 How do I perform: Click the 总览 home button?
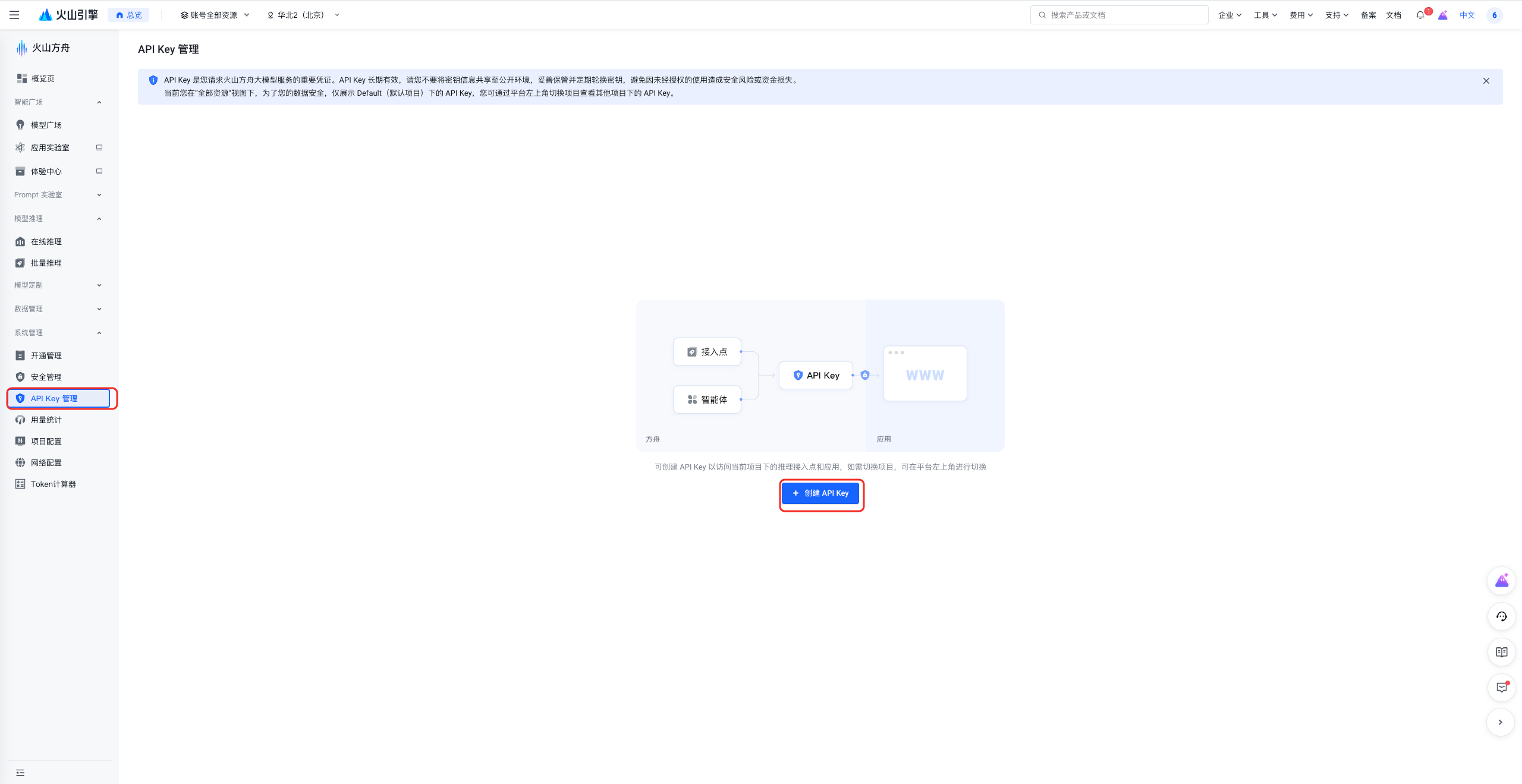(x=129, y=15)
